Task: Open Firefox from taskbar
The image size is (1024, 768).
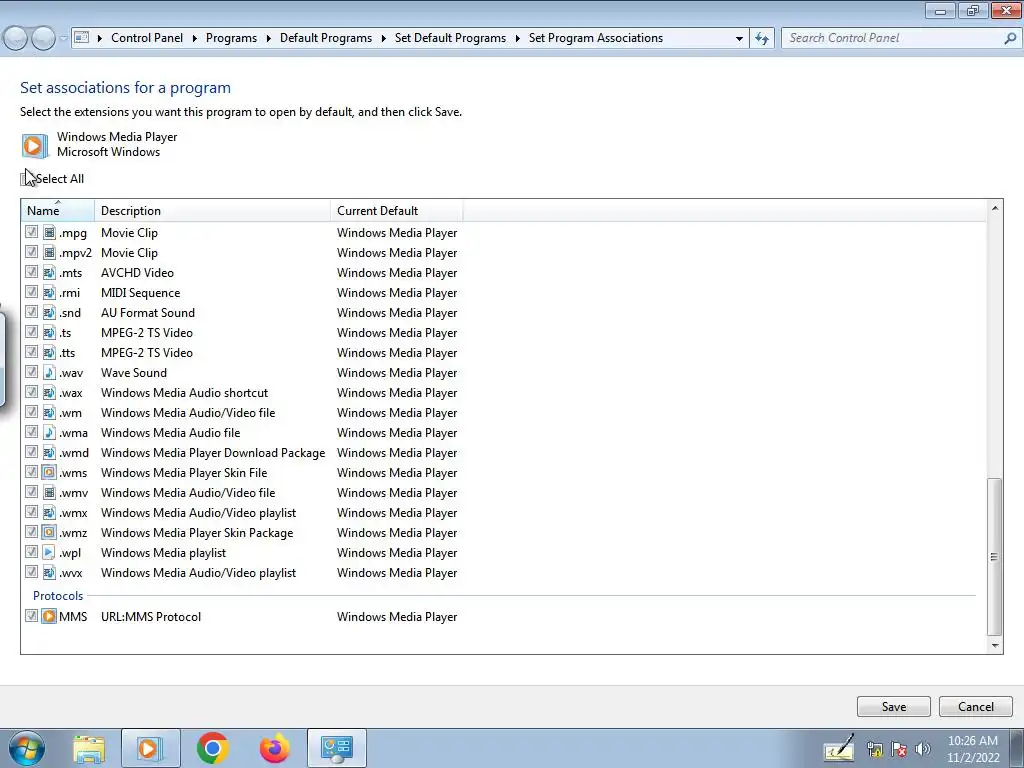Action: [274, 748]
